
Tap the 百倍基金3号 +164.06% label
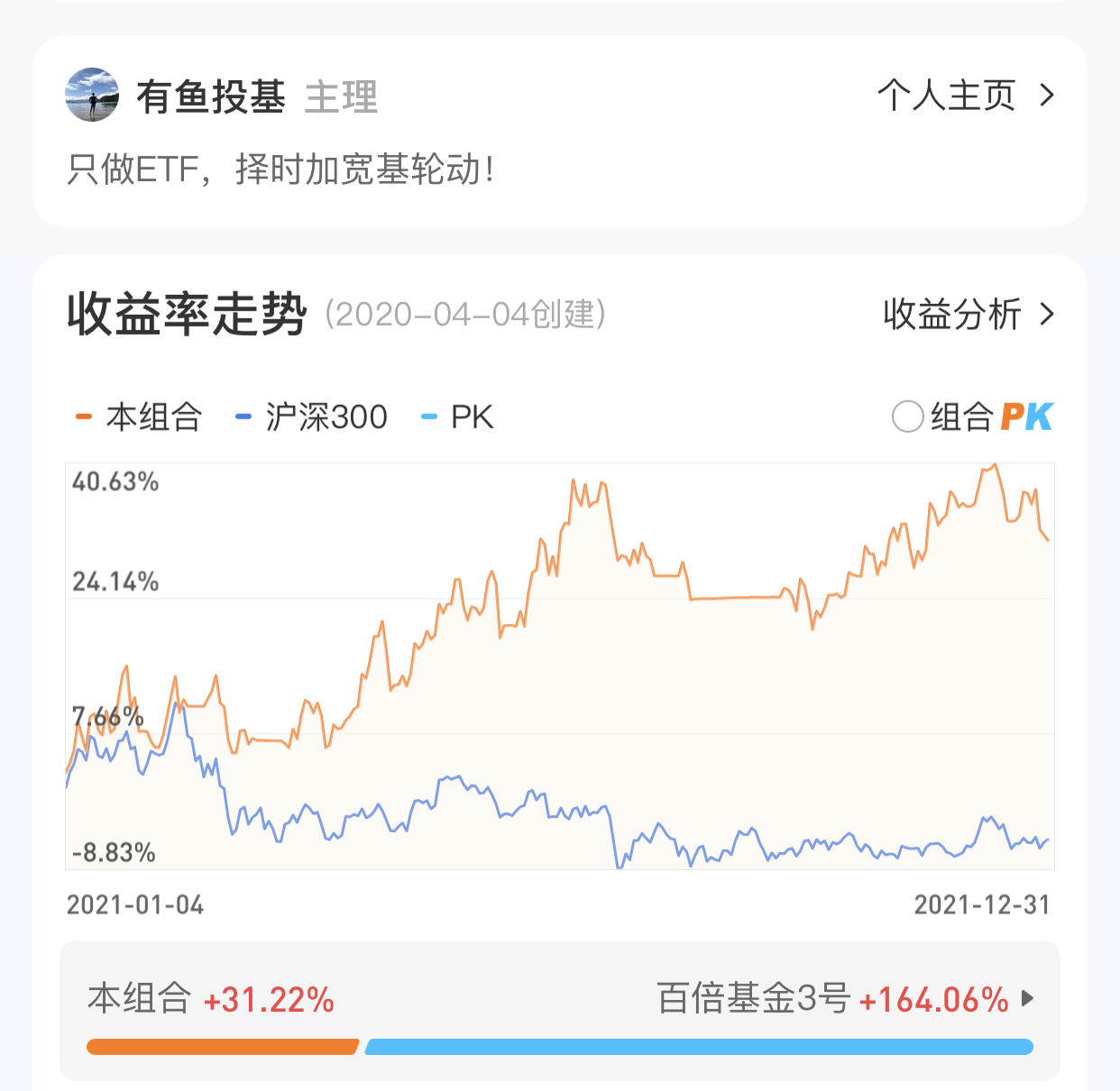832,999
